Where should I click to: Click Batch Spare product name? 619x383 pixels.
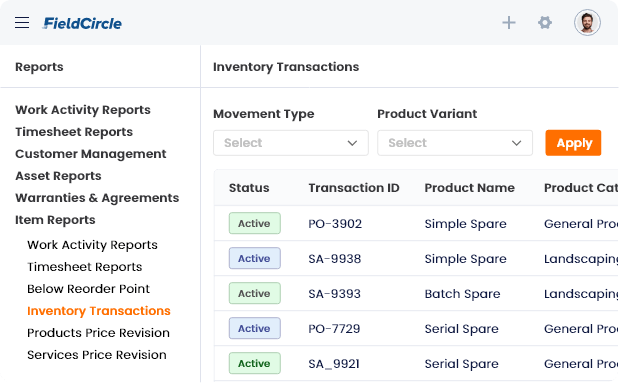pos(462,294)
